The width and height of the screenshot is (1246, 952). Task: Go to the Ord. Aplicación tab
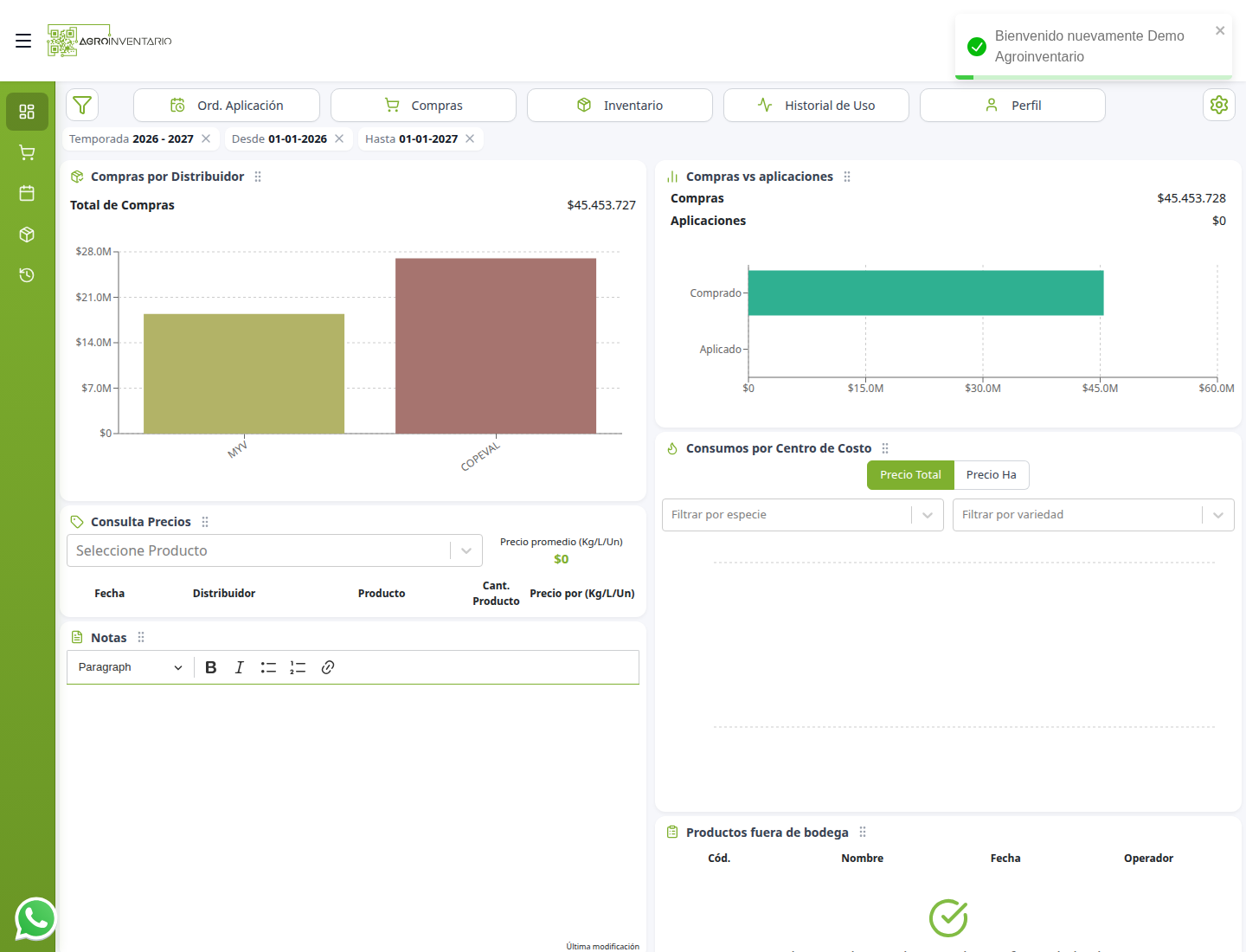pyautogui.click(x=227, y=106)
